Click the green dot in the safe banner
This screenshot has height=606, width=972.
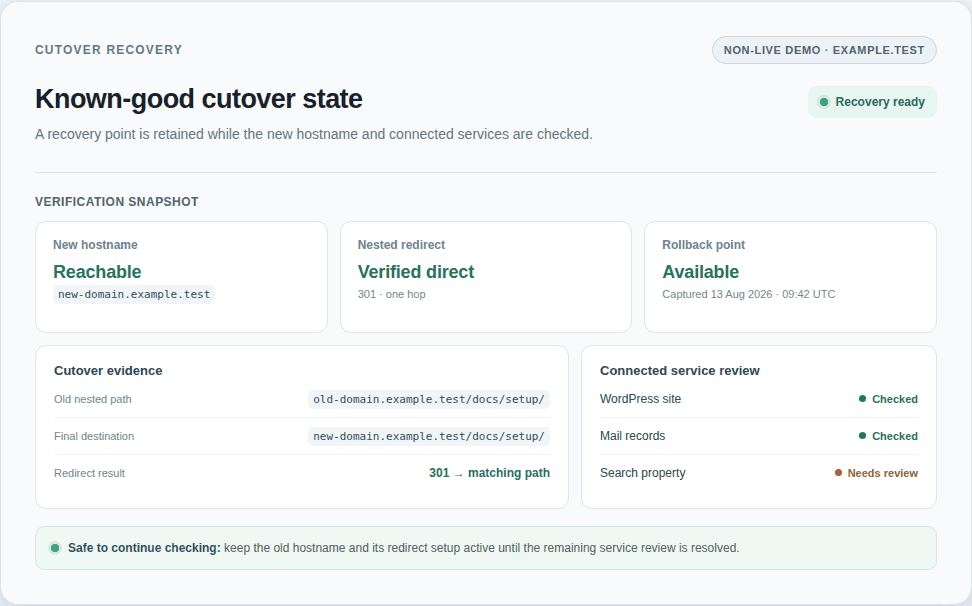coord(55,548)
